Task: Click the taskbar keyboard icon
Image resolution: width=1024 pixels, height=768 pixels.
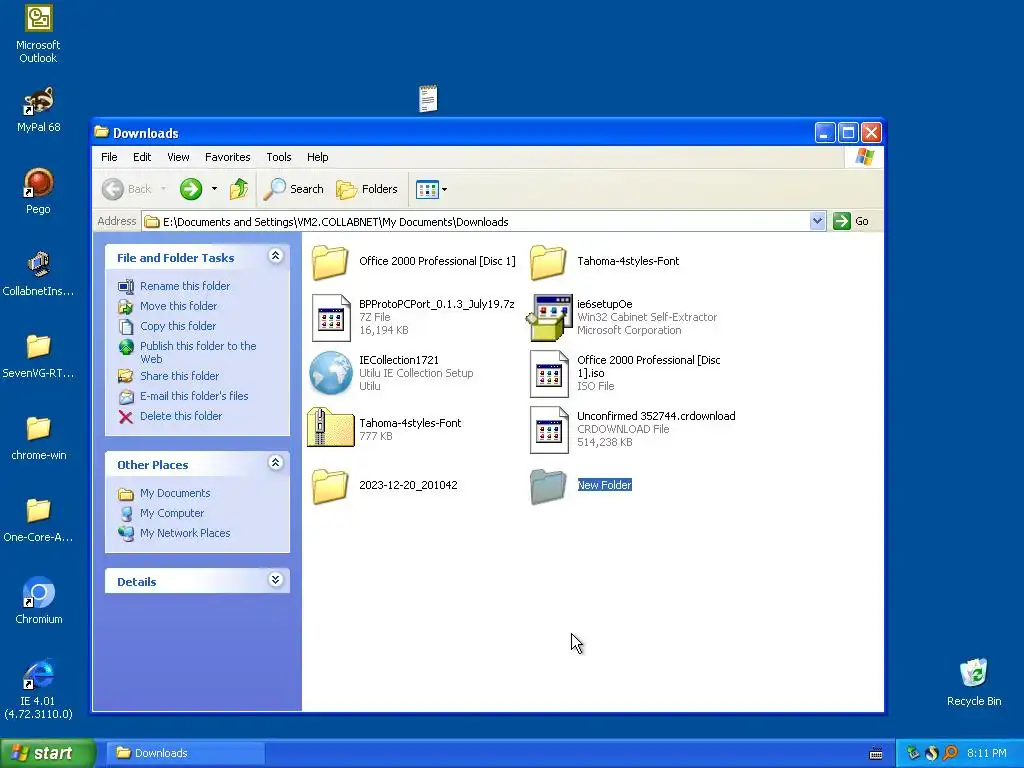Action: tap(876, 754)
